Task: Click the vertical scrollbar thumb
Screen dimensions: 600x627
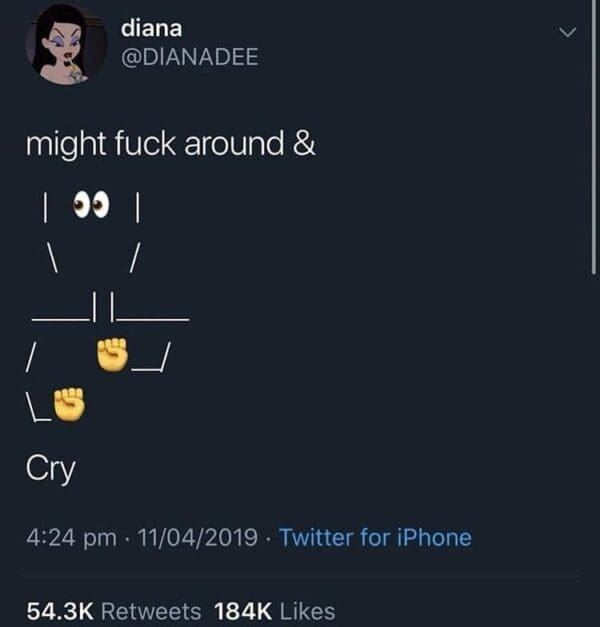Action: click(x=594, y=137)
